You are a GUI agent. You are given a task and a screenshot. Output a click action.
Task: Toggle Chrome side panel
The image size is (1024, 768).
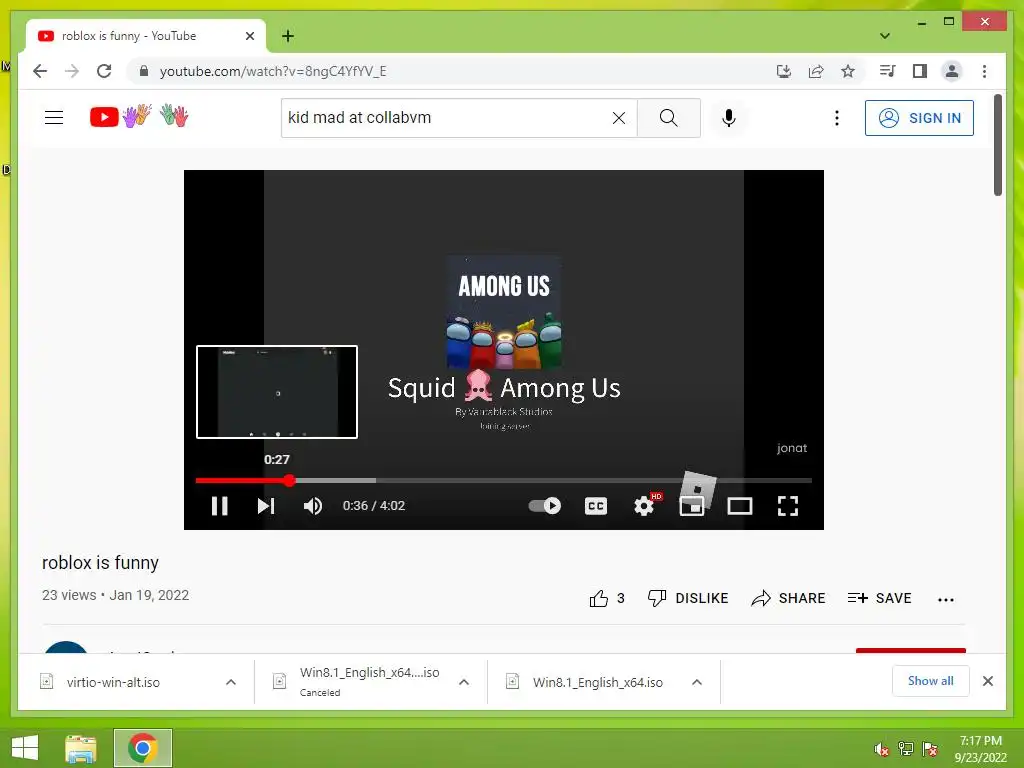920,71
